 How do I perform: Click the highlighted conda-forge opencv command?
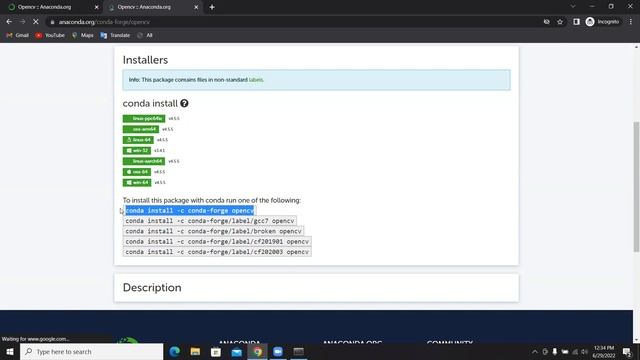[189, 210]
